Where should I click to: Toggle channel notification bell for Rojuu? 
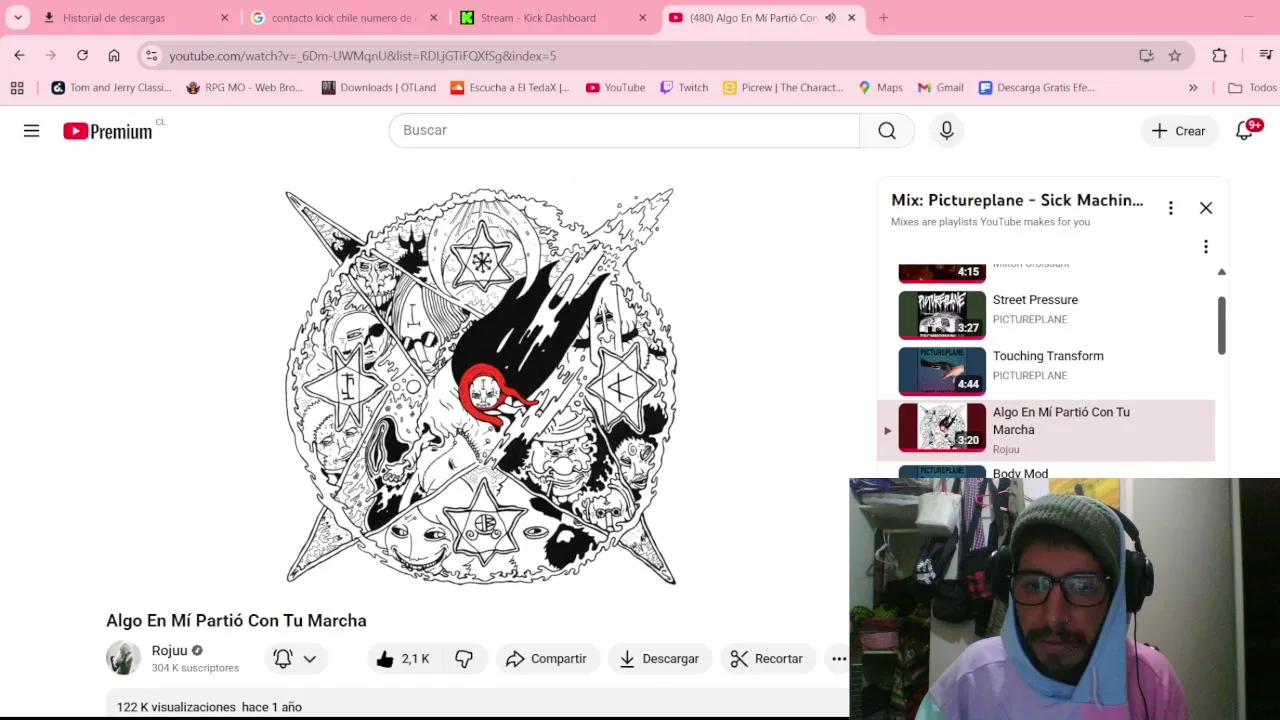pos(283,658)
